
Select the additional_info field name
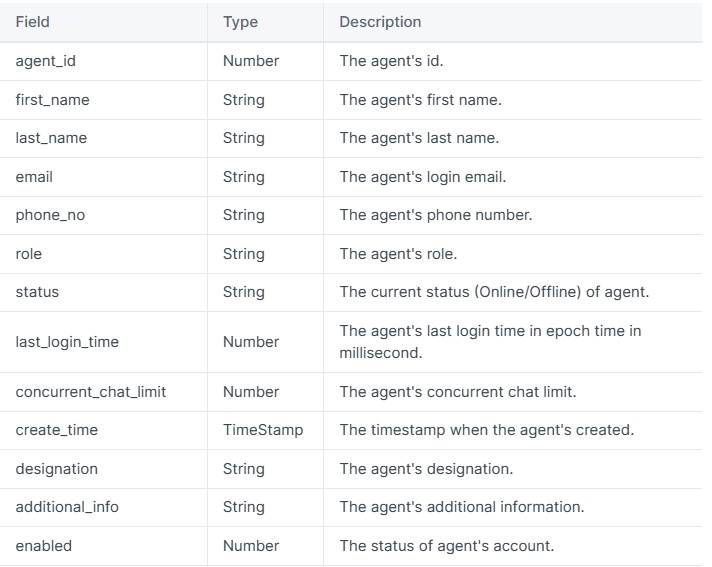tap(67, 507)
